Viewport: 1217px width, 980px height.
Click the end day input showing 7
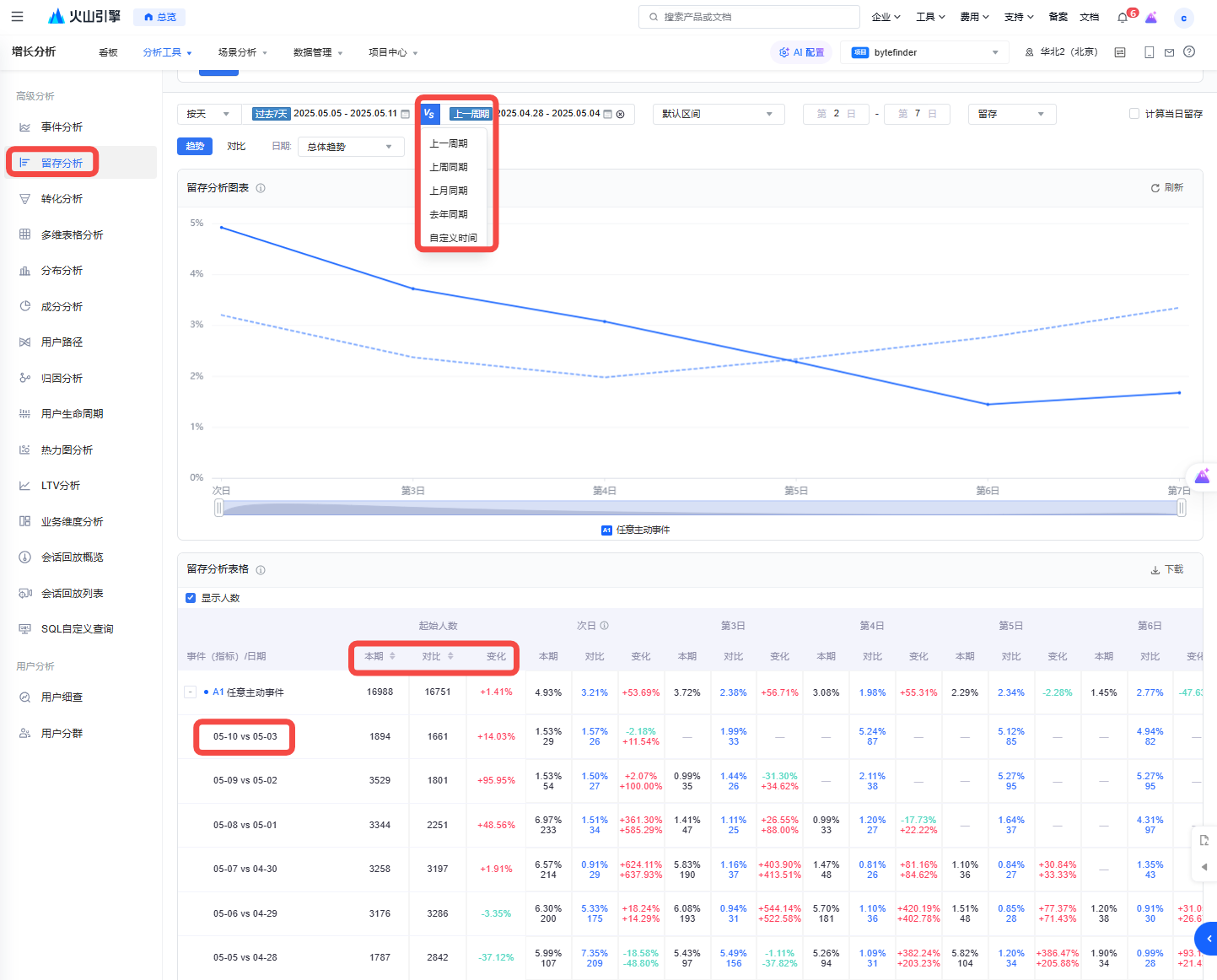pos(917,114)
